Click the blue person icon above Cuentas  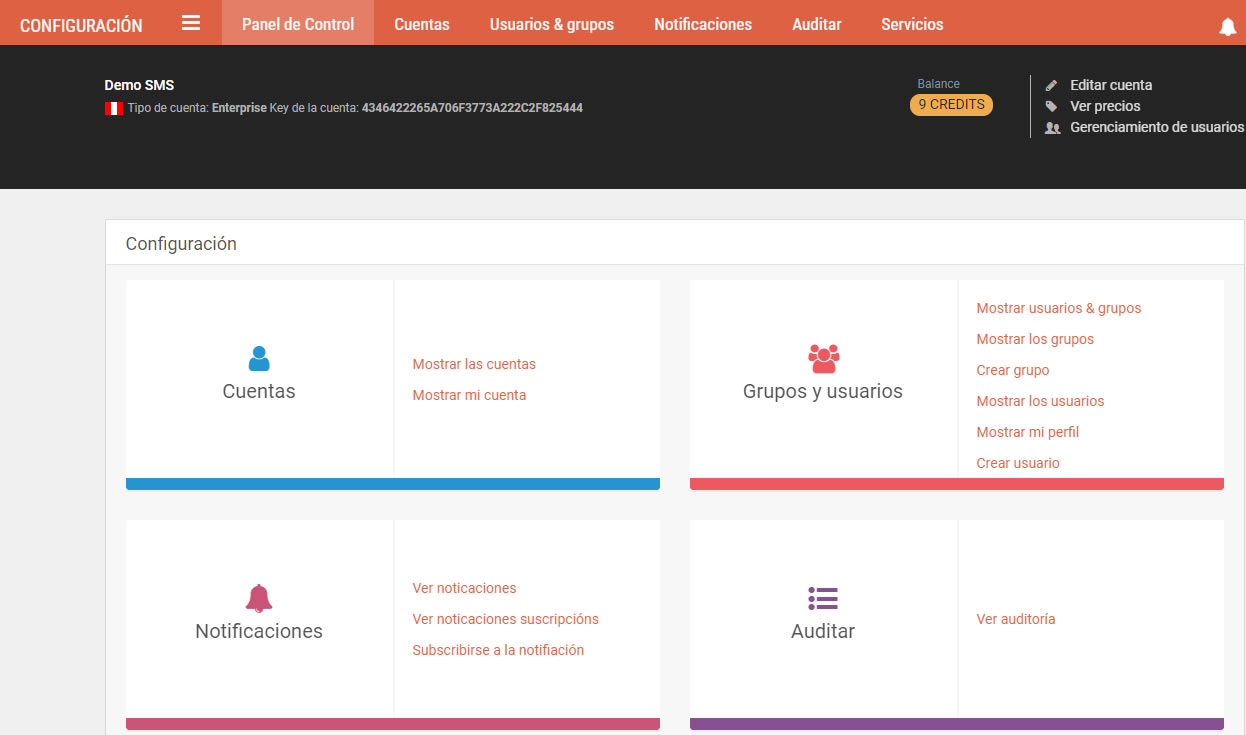point(259,358)
